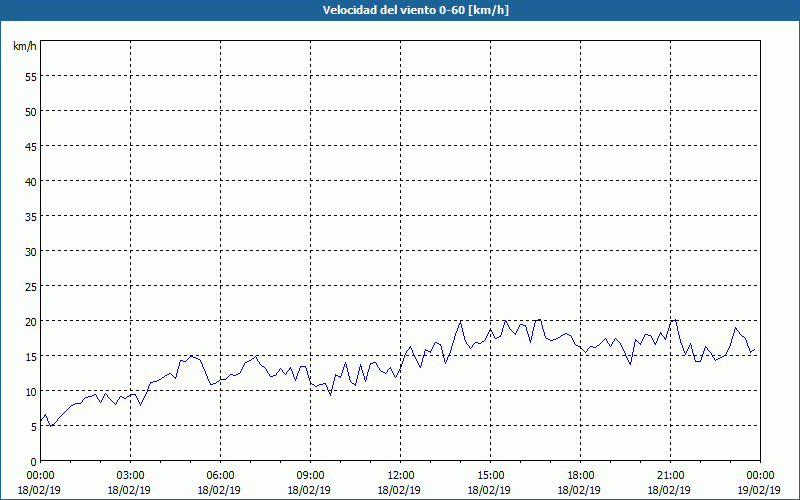The height and width of the screenshot is (500, 800).
Task: Click the x-axis time label '15:00'
Action: pos(490,476)
